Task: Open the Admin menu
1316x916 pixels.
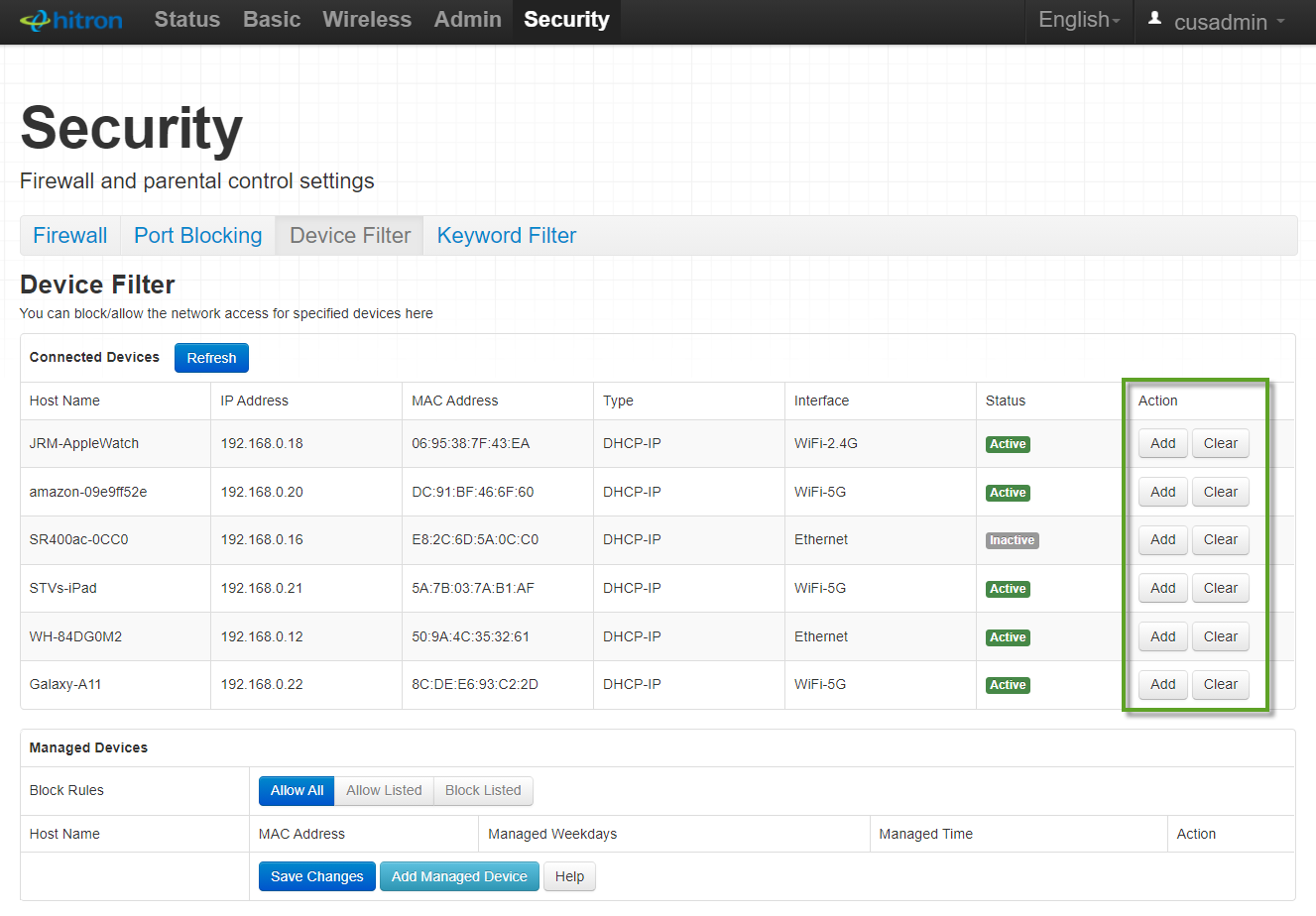Action: (x=468, y=20)
